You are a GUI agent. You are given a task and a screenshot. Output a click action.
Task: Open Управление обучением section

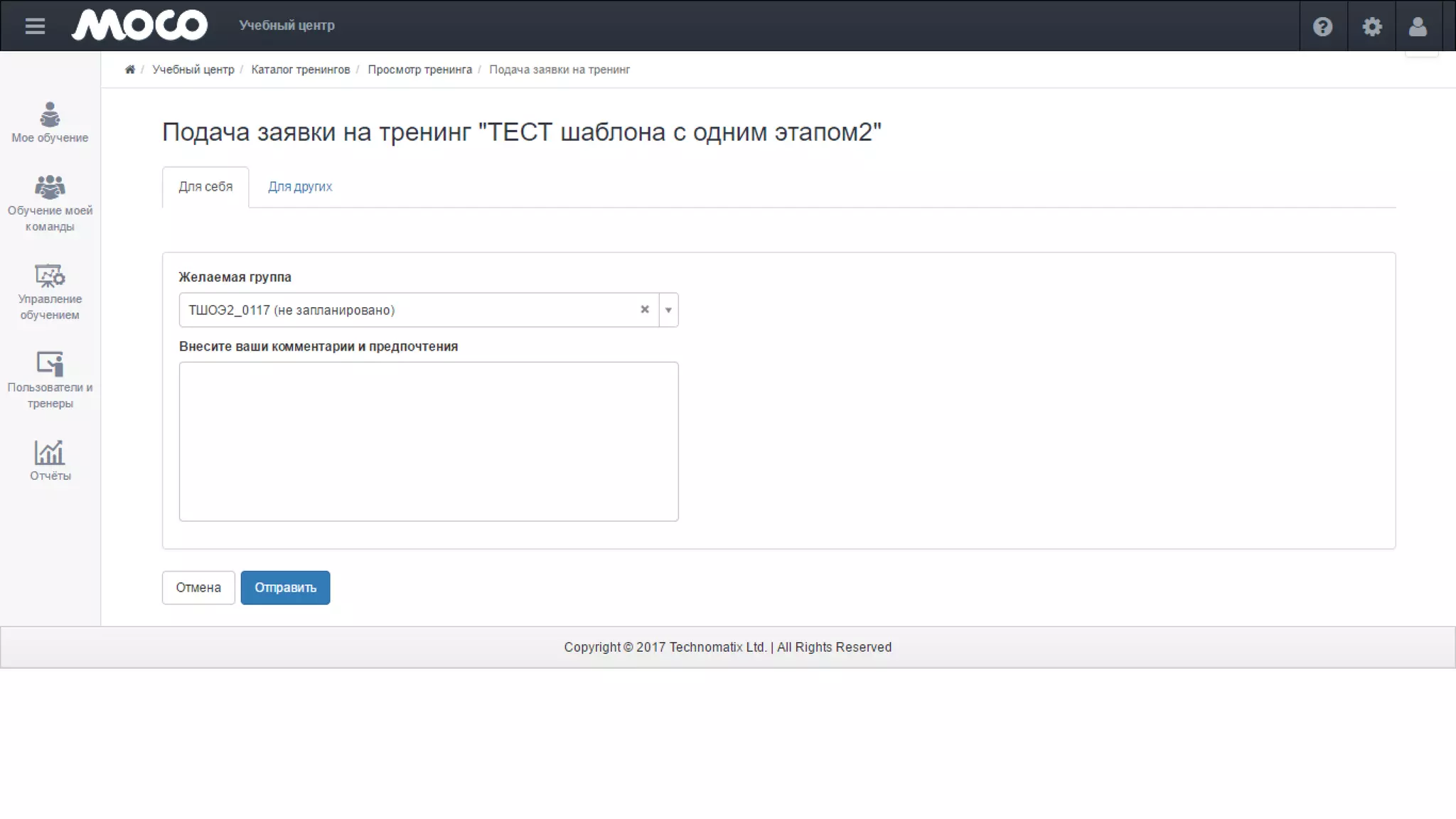(x=50, y=292)
